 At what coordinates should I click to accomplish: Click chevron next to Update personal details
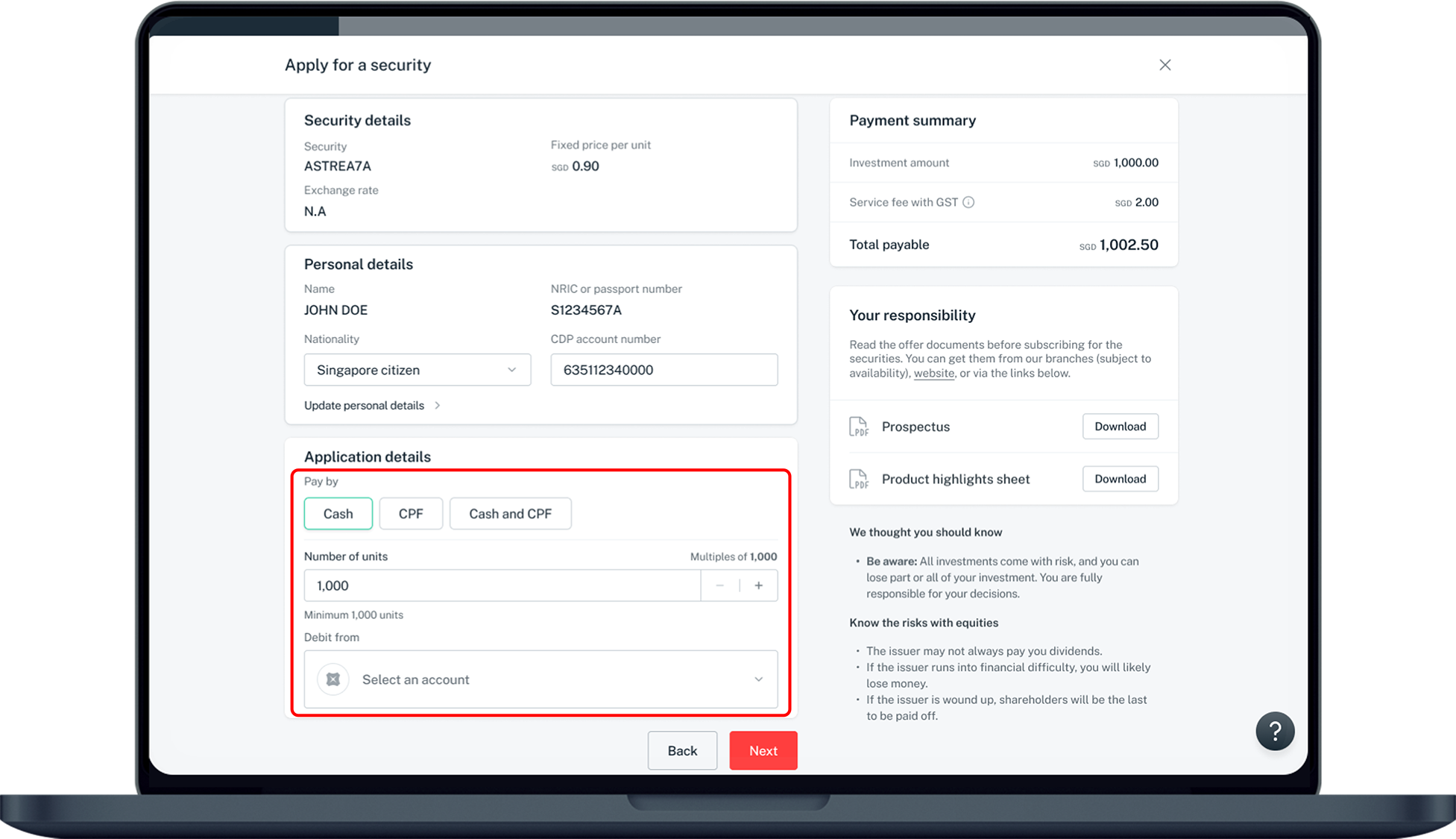tap(438, 406)
